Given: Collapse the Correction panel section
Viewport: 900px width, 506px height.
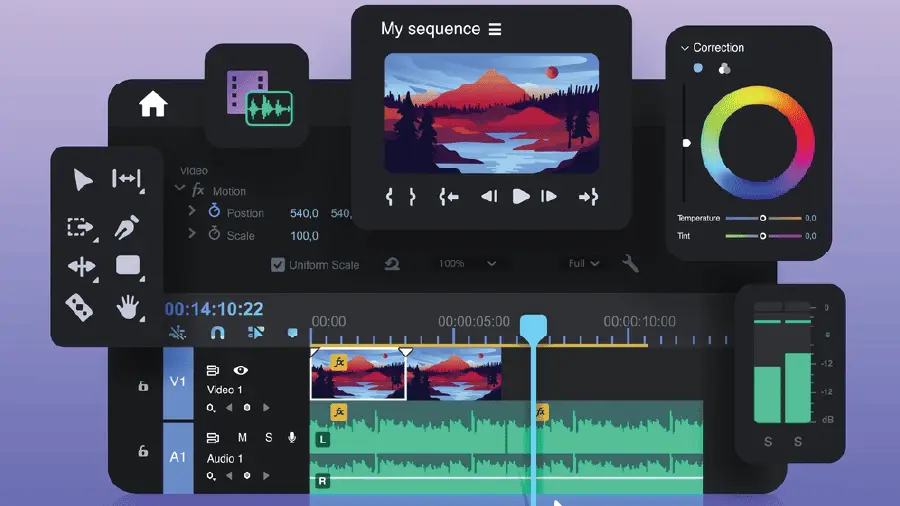Looking at the screenshot, I should (685, 48).
